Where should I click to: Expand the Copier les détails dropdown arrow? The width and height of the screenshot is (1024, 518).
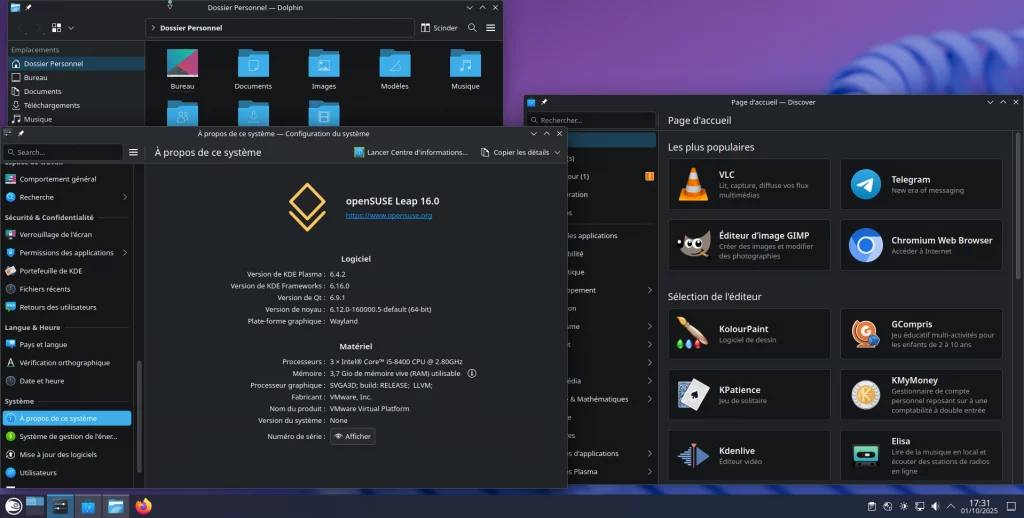click(x=558, y=153)
